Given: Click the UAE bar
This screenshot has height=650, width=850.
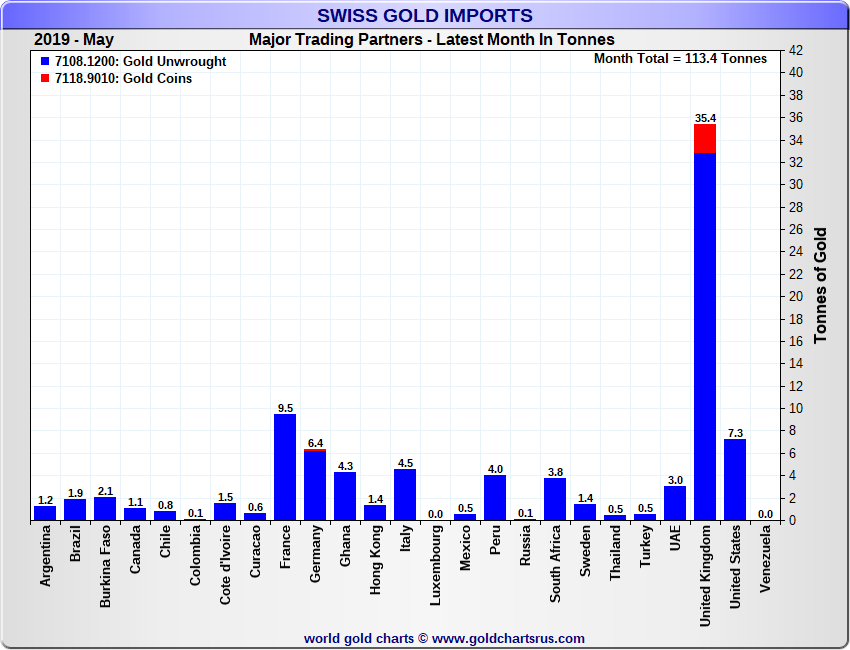Looking at the screenshot, I should (675, 503).
